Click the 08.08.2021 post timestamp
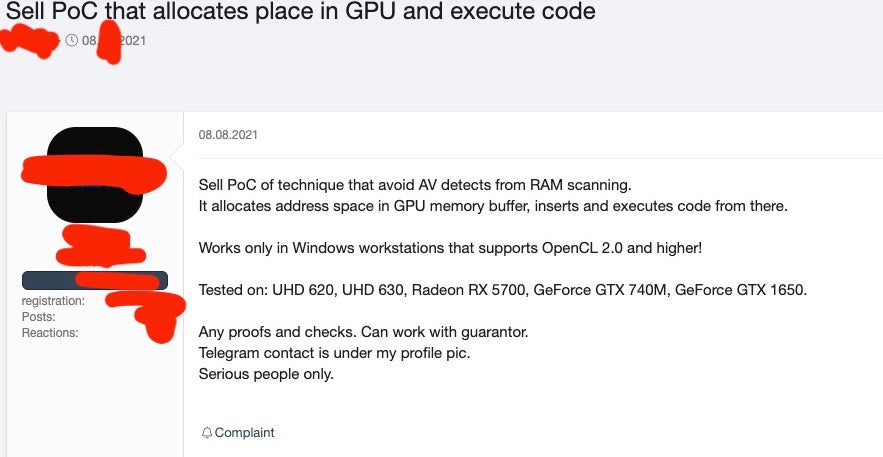The image size is (883, 457). [228, 134]
